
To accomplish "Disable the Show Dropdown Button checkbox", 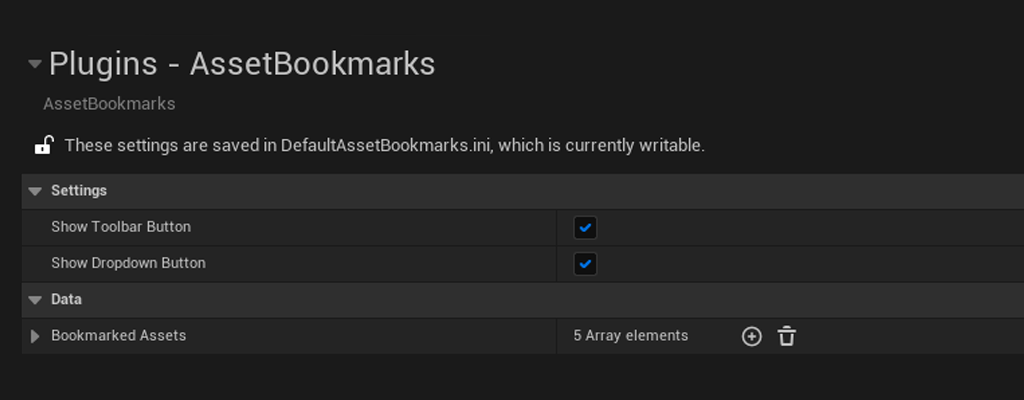I will pos(585,264).
